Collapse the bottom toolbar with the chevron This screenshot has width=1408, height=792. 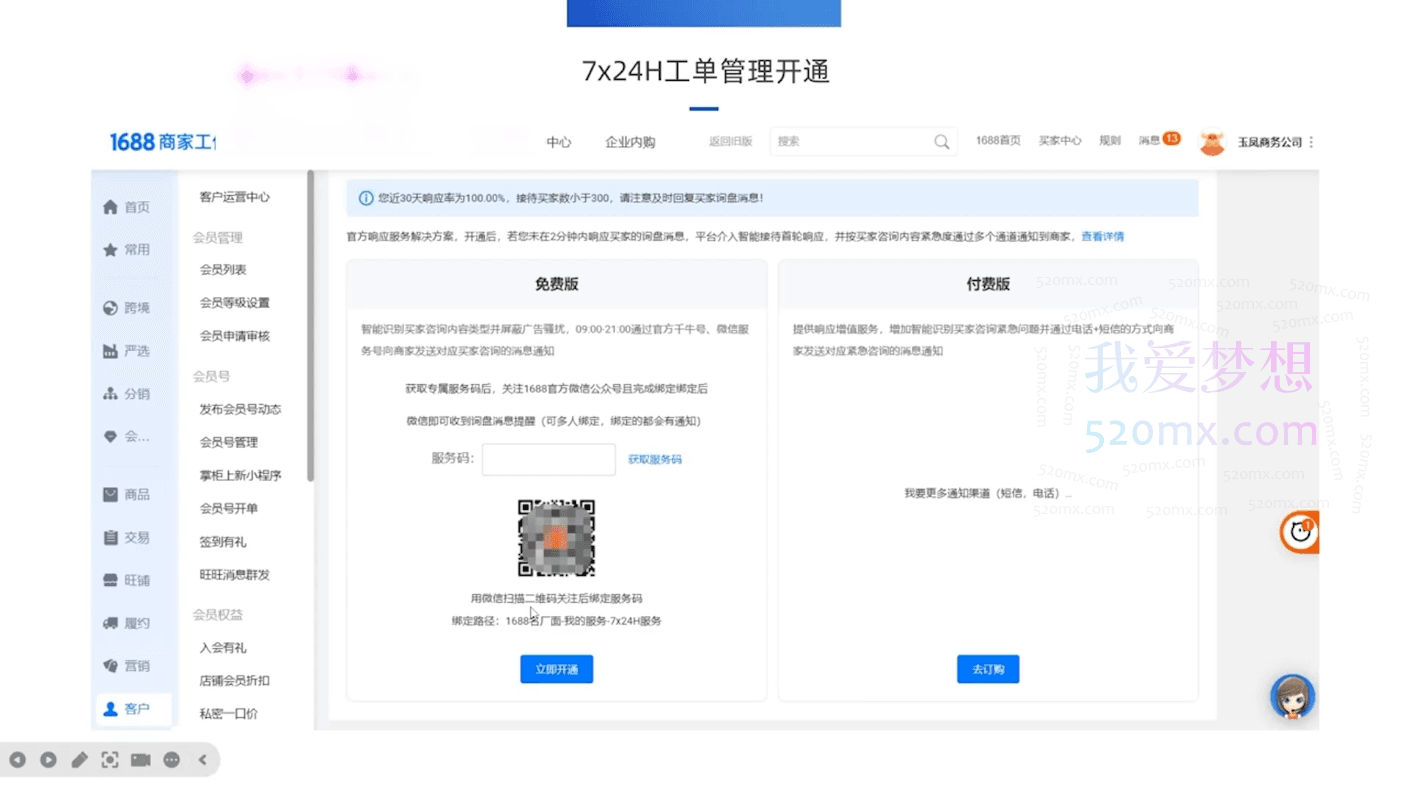coord(203,760)
